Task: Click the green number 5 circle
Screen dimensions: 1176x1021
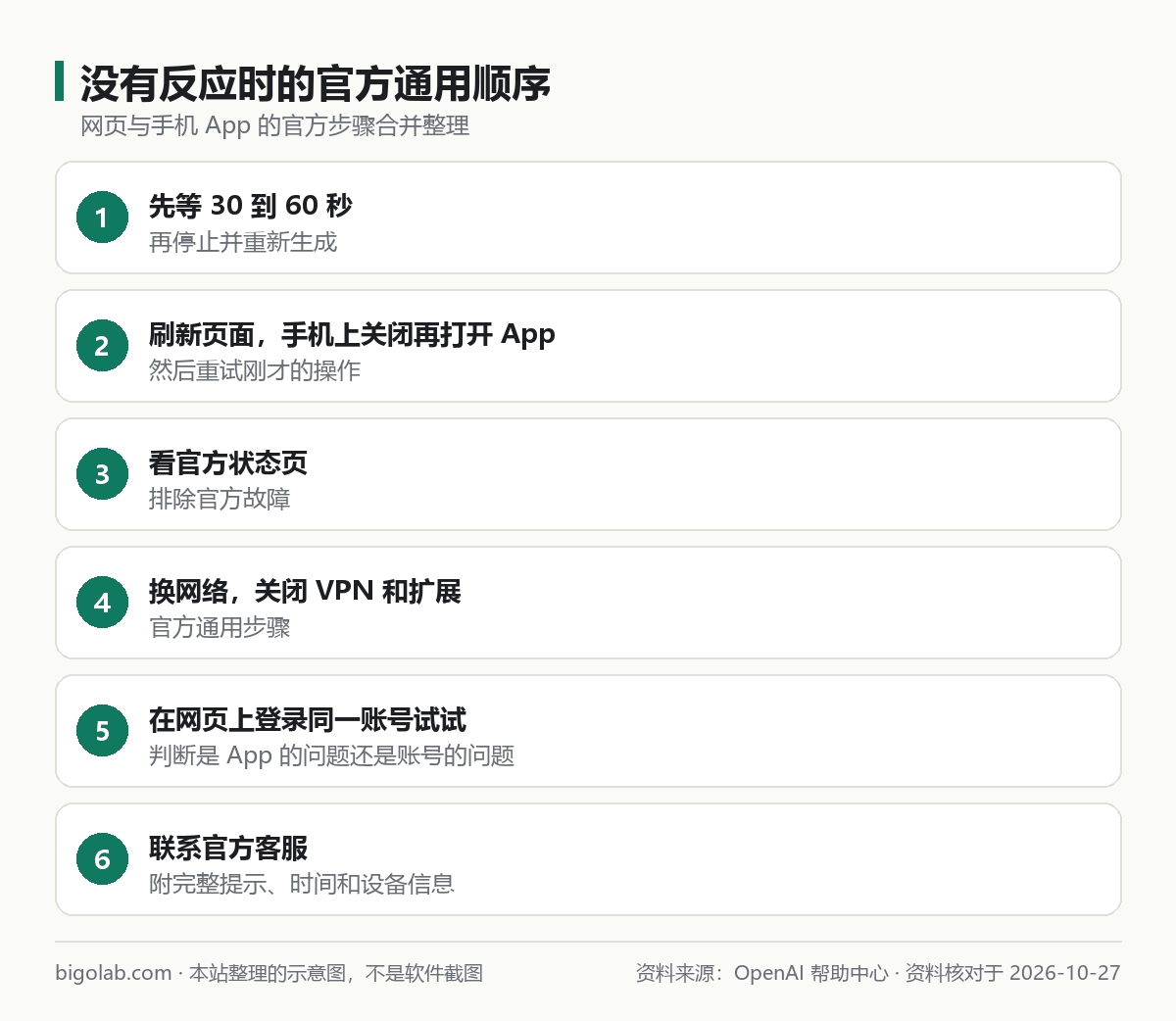Action: (x=102, y=731)
